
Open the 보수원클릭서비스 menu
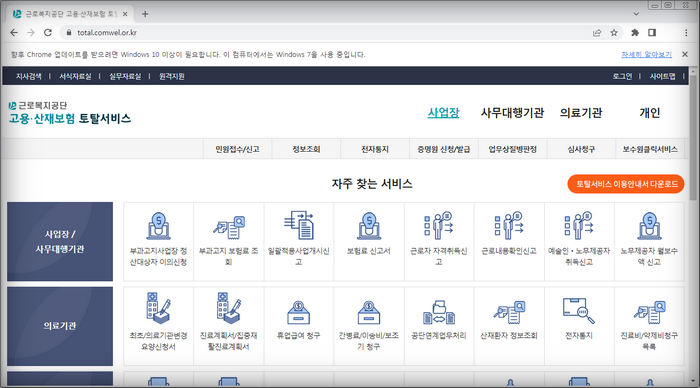point(650,149)
